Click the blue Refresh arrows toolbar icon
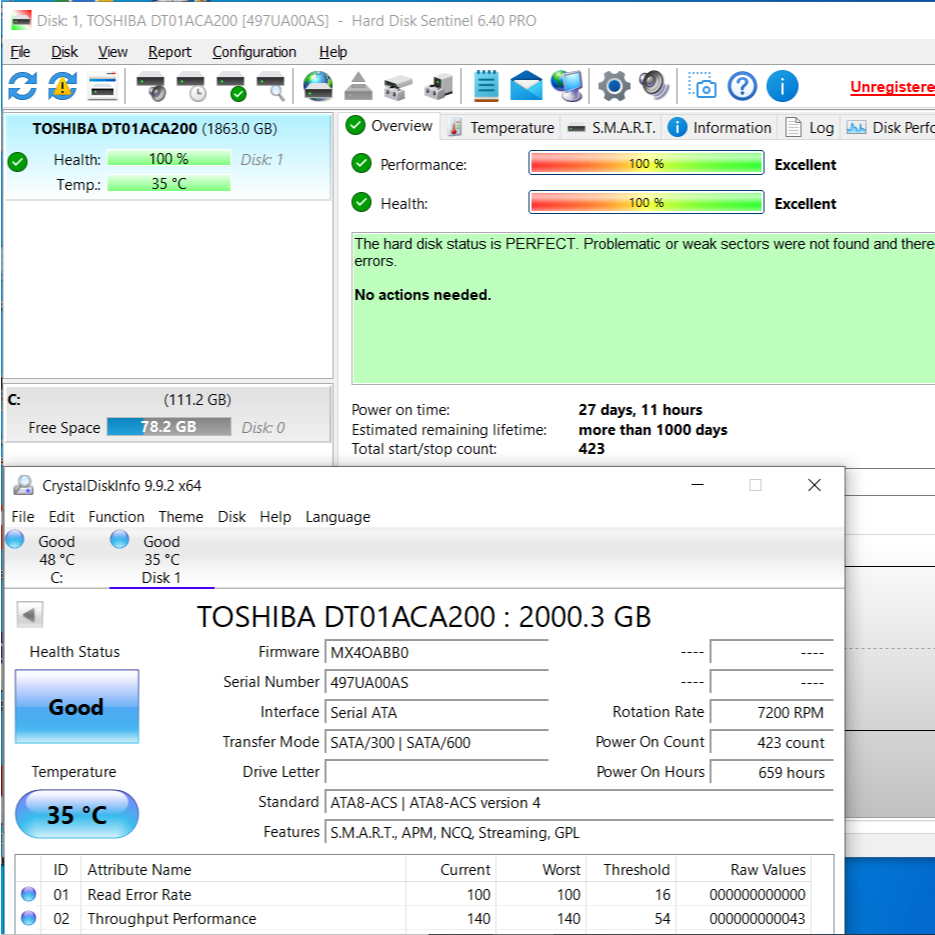Viewport: 935px width, 935px height. (x=23, y=86)
